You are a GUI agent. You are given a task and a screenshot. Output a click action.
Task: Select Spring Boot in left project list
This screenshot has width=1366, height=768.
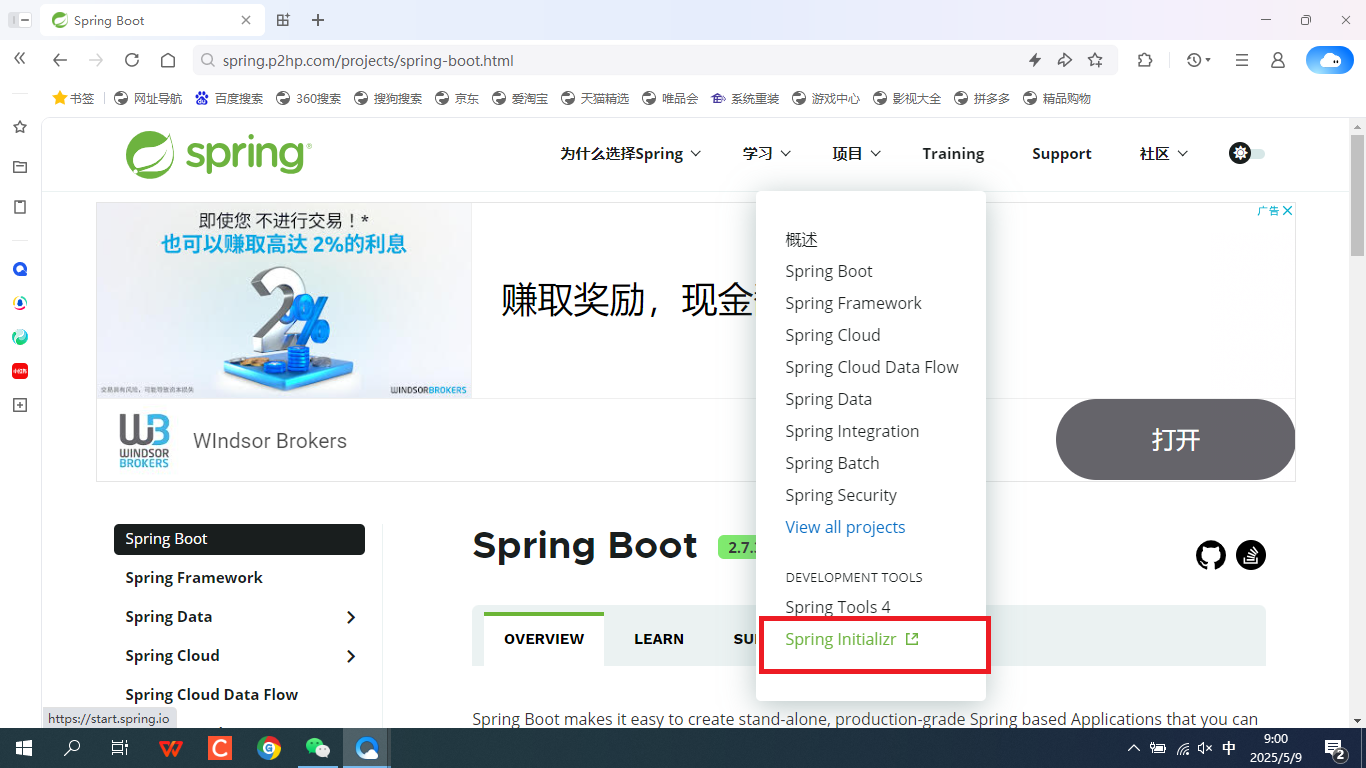pyautogui.click(x=239, y=539)
